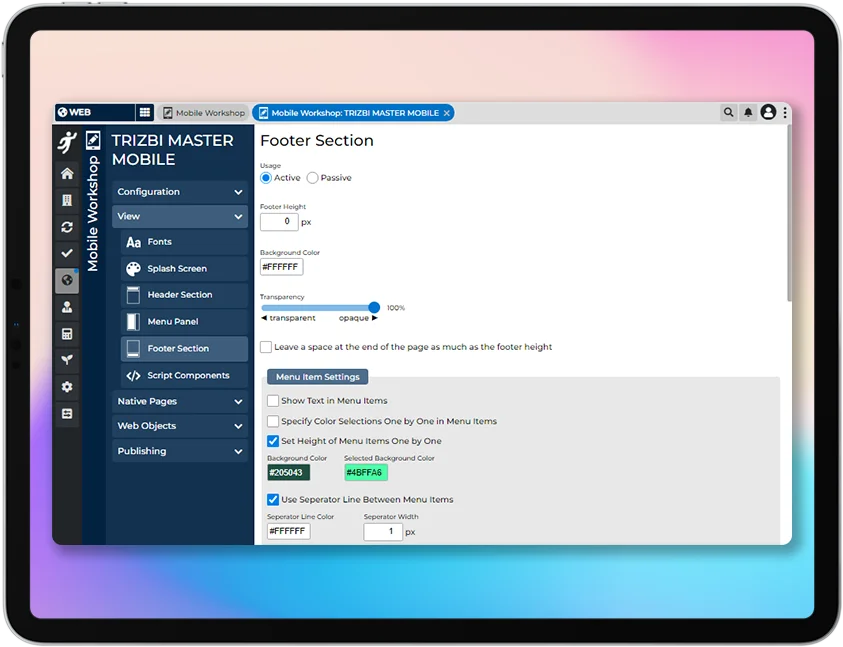Image resolution: width=843 pixels, height=647 pixels.
Task: Click the refresh/sync icon in the sidebar
Action: click(66, 227)
